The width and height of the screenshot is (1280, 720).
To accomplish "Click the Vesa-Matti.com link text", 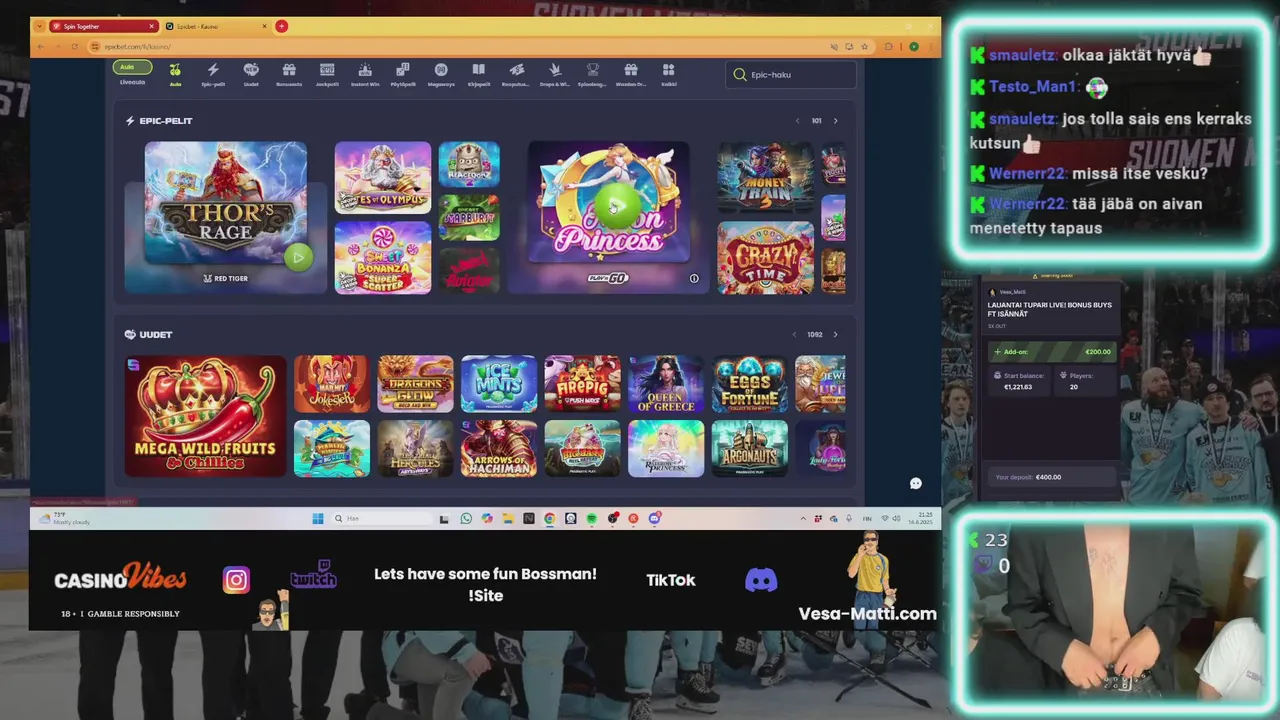I will coord(868,614).
